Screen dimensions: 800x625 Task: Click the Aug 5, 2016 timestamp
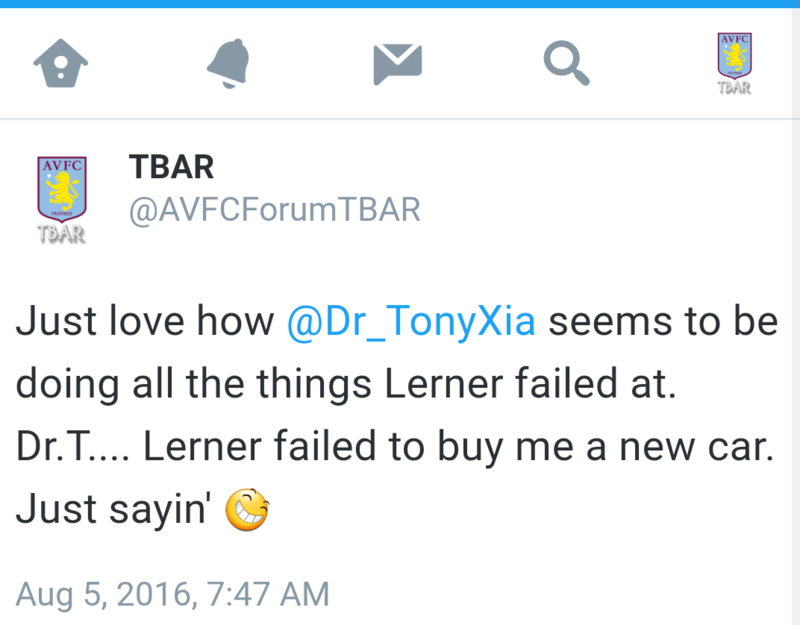pos(173,594)
